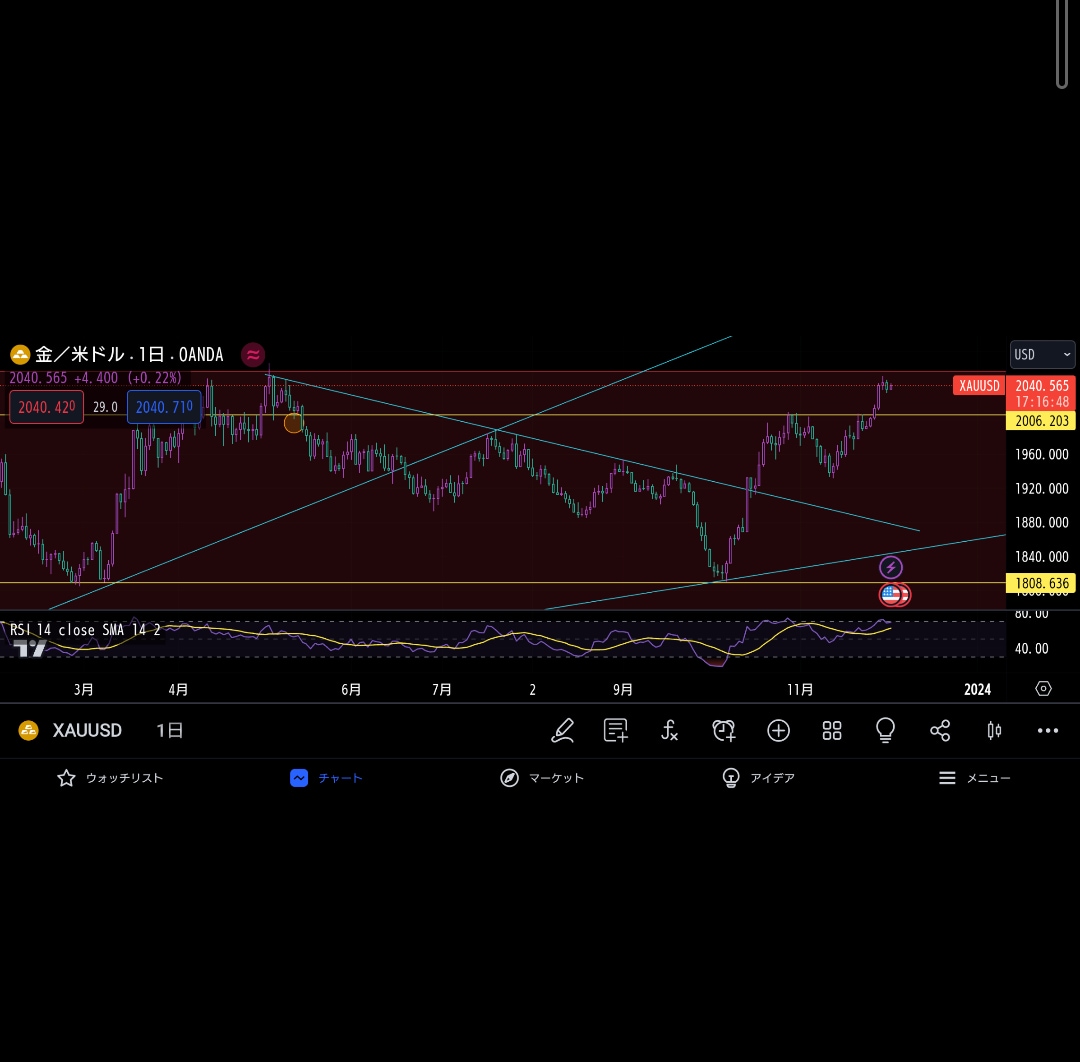Tap the 金/米ドル chart title
Viewport: 1080px width, 1062px height.
(129, 355)
